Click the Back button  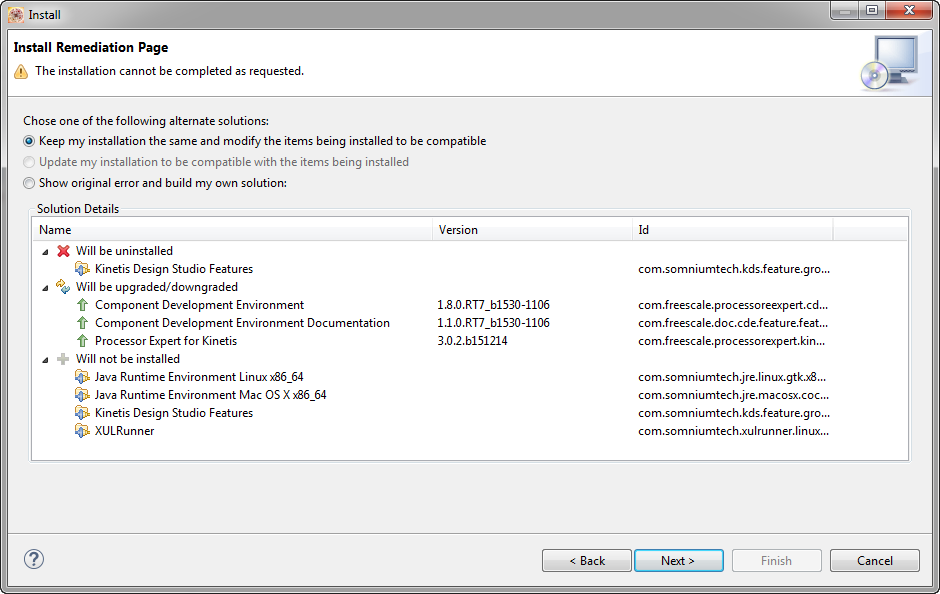586,560
